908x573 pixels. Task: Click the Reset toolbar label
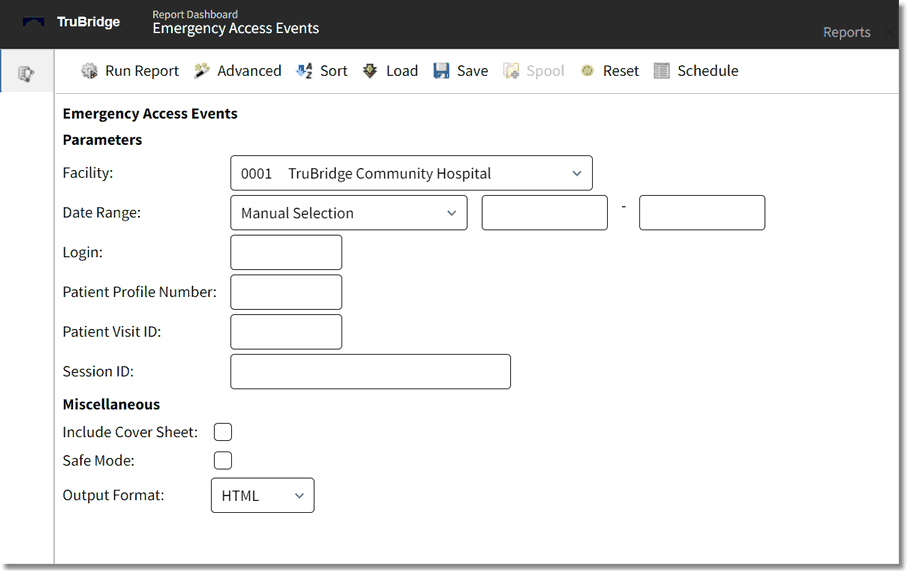click(x=621, y=71)
